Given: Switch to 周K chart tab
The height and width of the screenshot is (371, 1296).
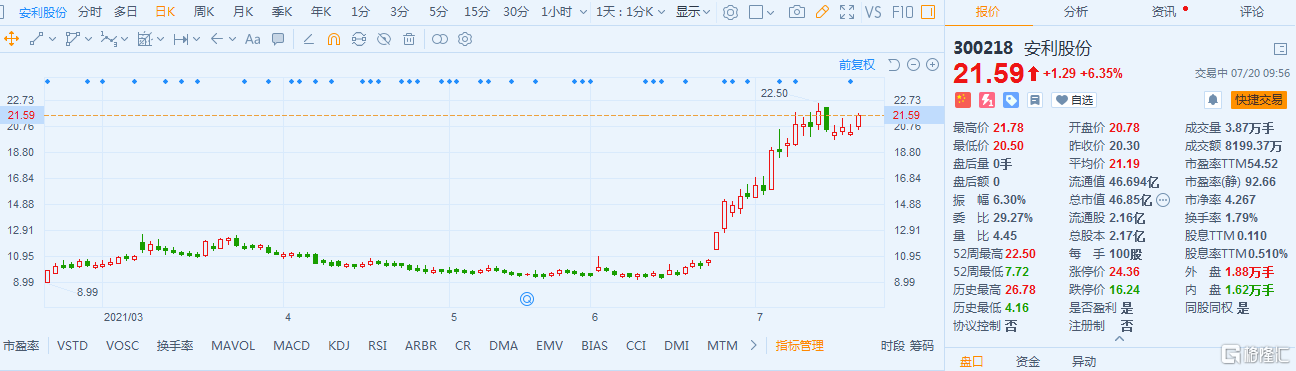Looking at the screenshot, I should [x=205, y=12].
